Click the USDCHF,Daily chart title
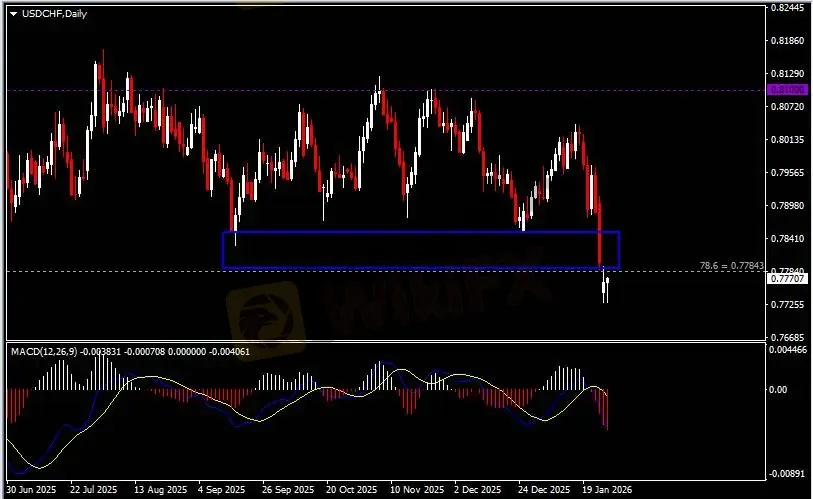 pos(50,12)
